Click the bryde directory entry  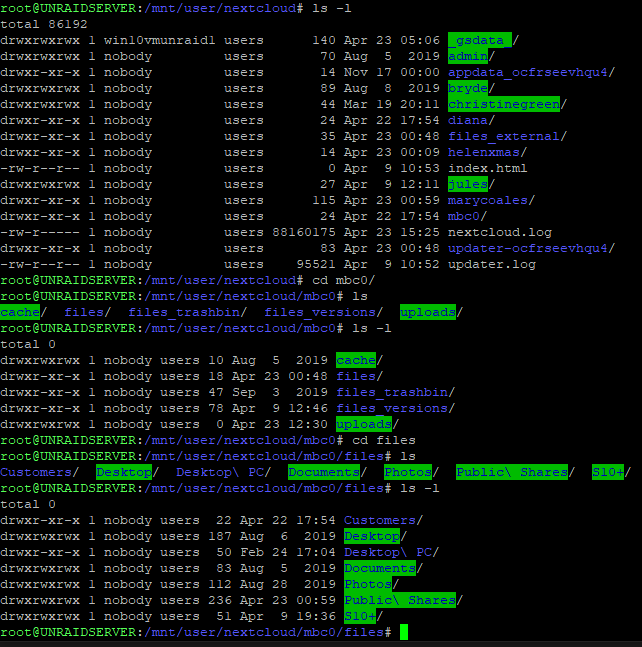(x=468, y=88)
